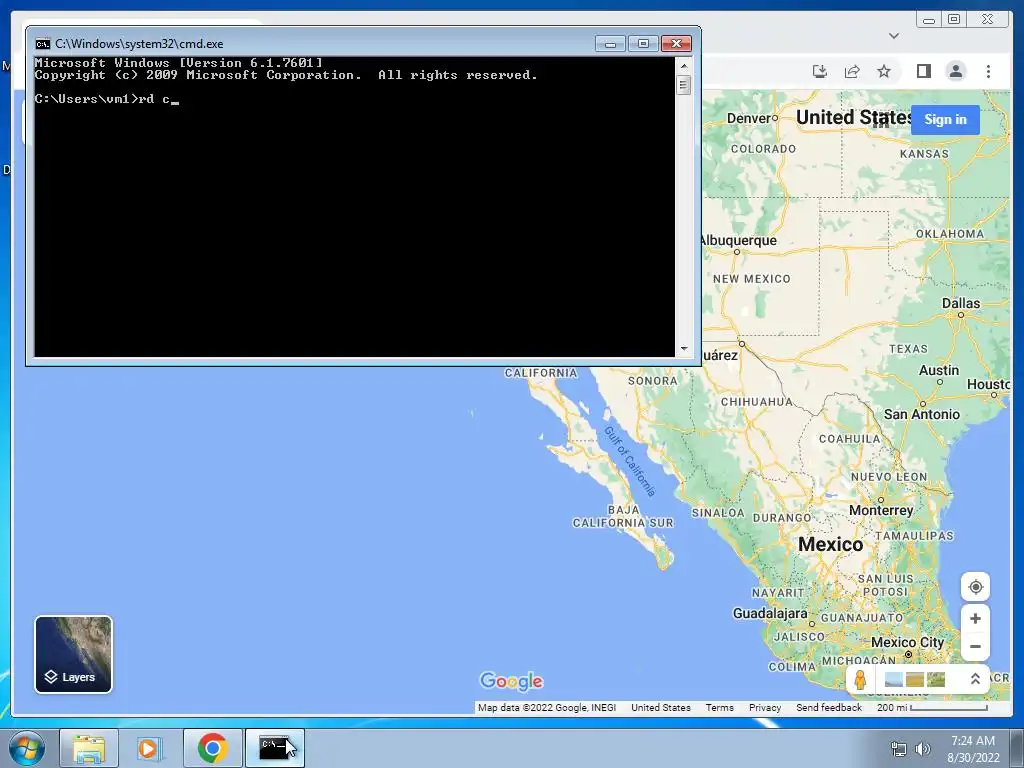Expand Chrome tab search chevron
The height and width of the screenshot is (768, 1024).
[x=894, y=36]
